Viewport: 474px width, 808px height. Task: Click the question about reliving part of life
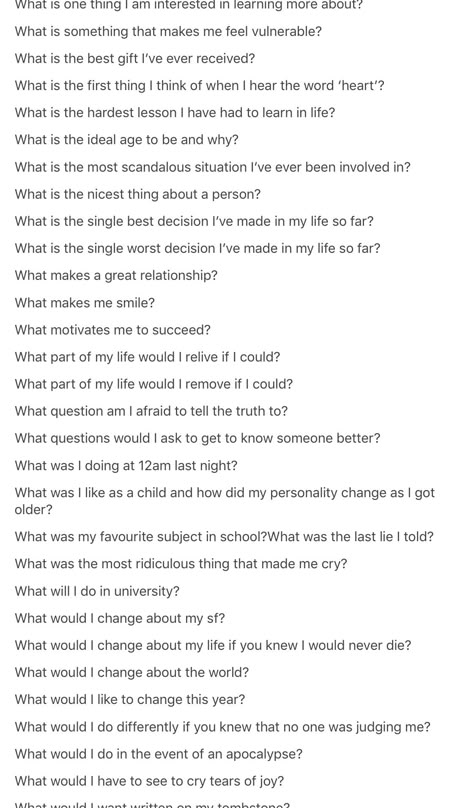coord(147,357)
